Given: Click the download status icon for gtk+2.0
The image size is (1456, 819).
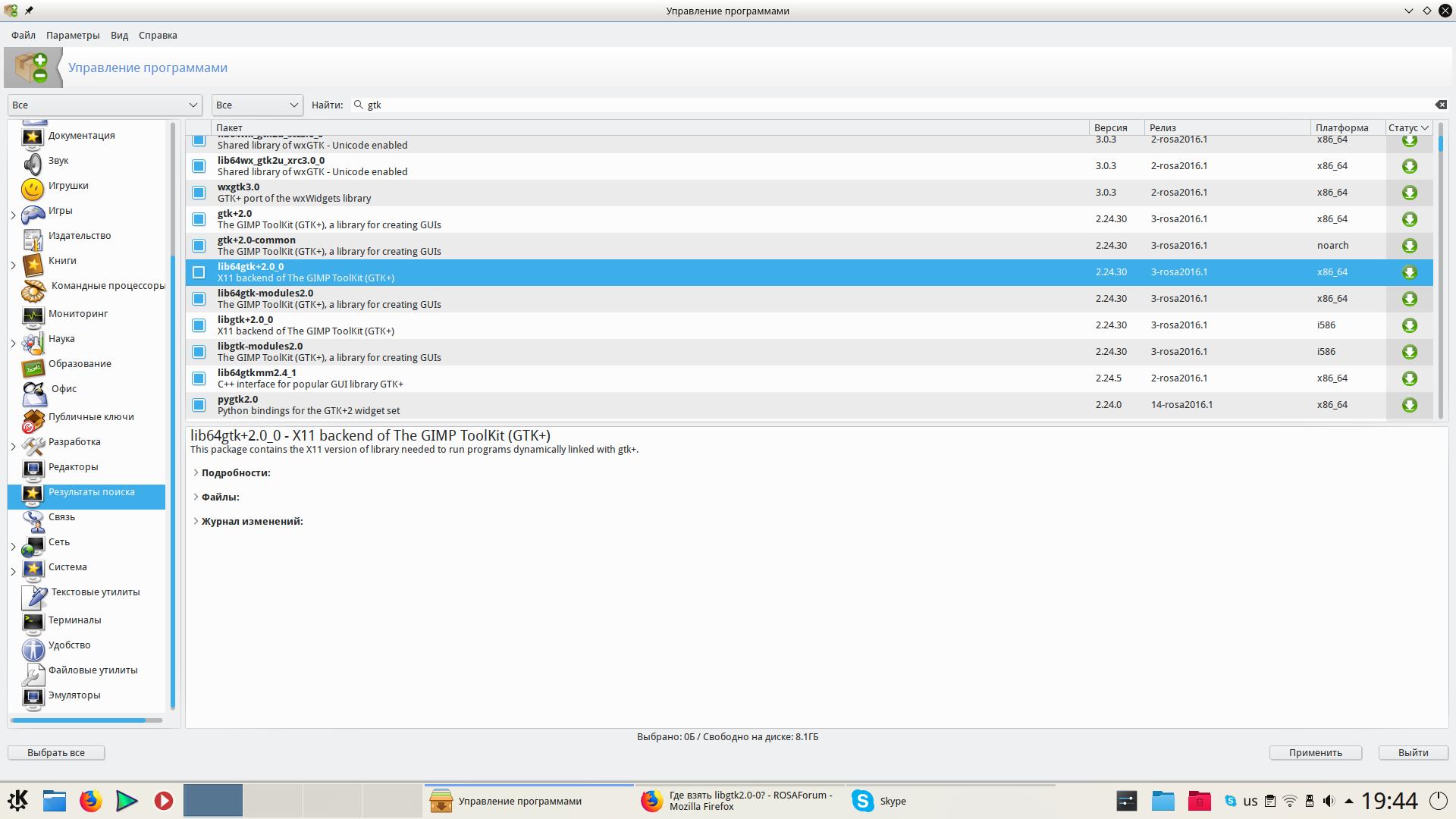Looking at the screenshot, I should pos(1409,219).
